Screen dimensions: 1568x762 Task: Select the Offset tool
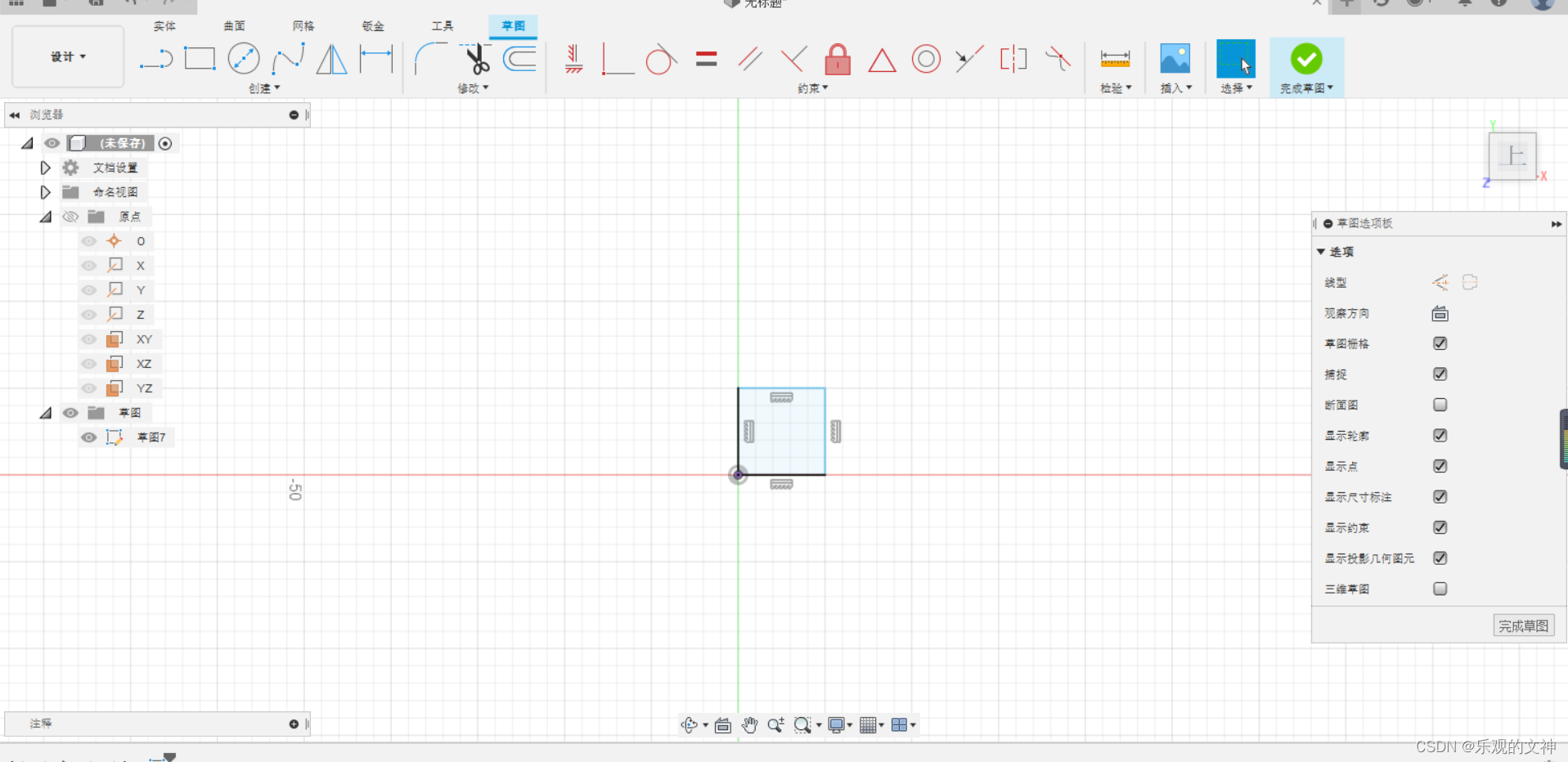(519, 59)
